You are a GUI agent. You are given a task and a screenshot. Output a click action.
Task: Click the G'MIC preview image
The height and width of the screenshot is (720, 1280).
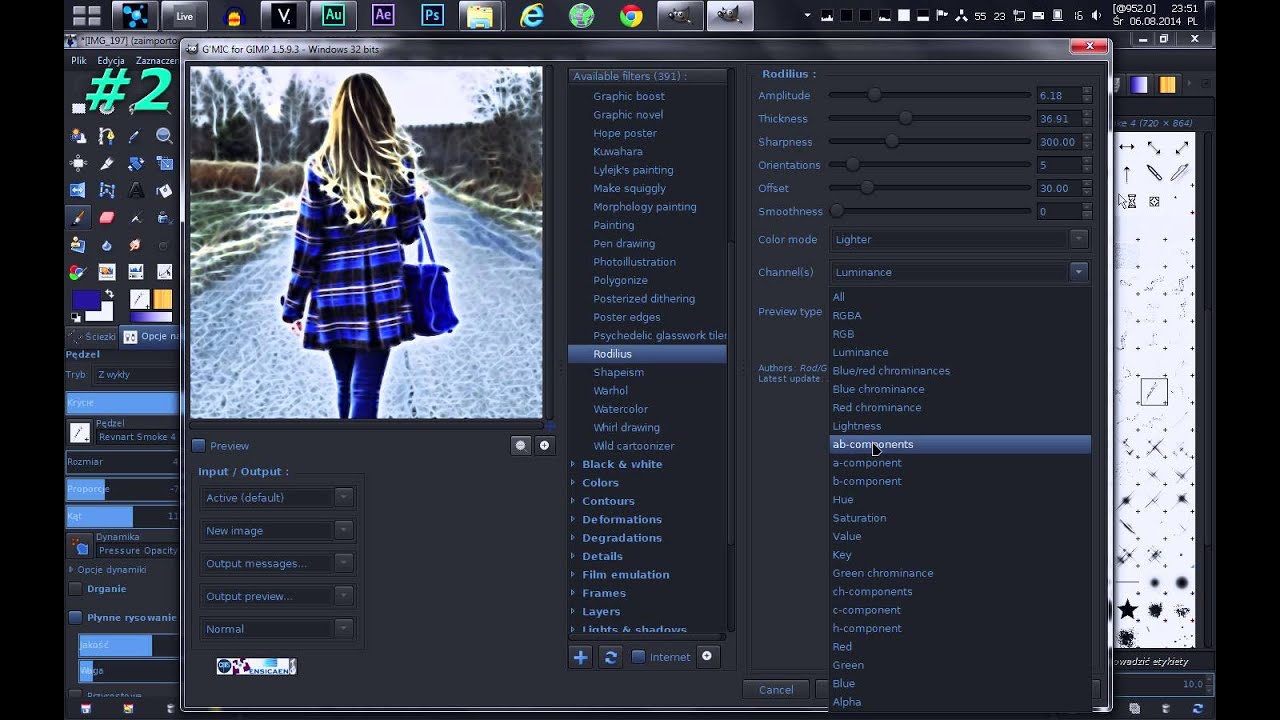tap(366, 242)
